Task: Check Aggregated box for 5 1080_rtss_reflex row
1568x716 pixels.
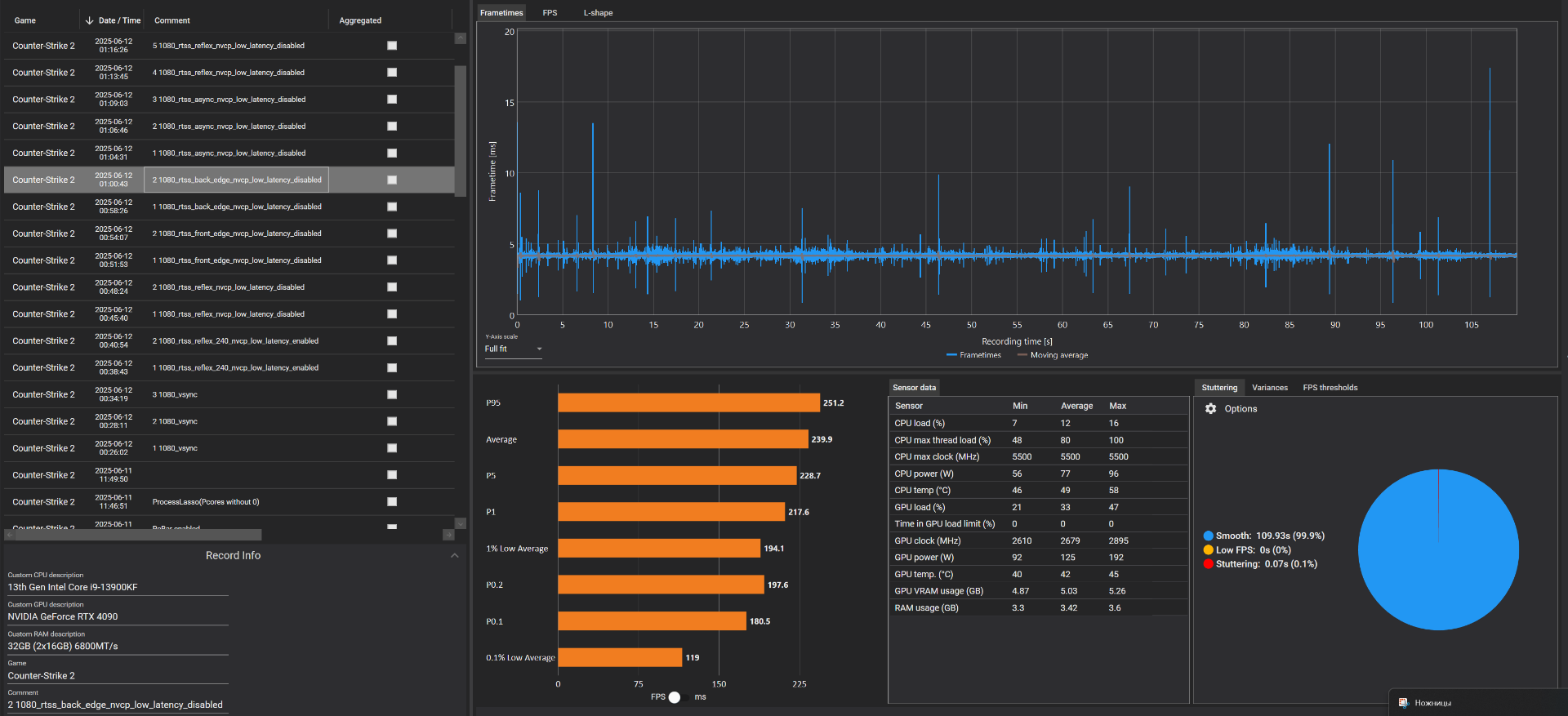Action: click(392, 46)
